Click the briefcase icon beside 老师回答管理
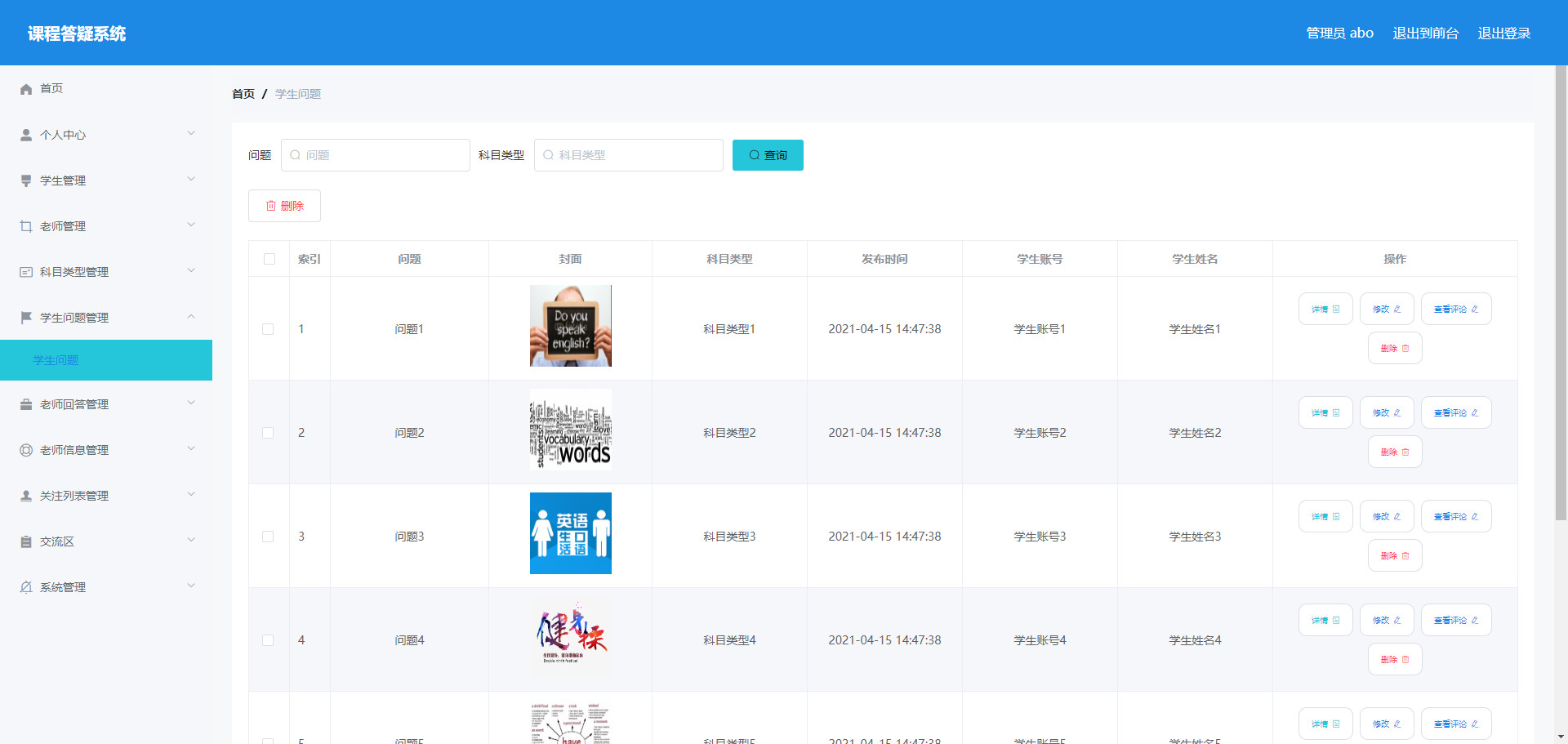 tap(26, 404)
